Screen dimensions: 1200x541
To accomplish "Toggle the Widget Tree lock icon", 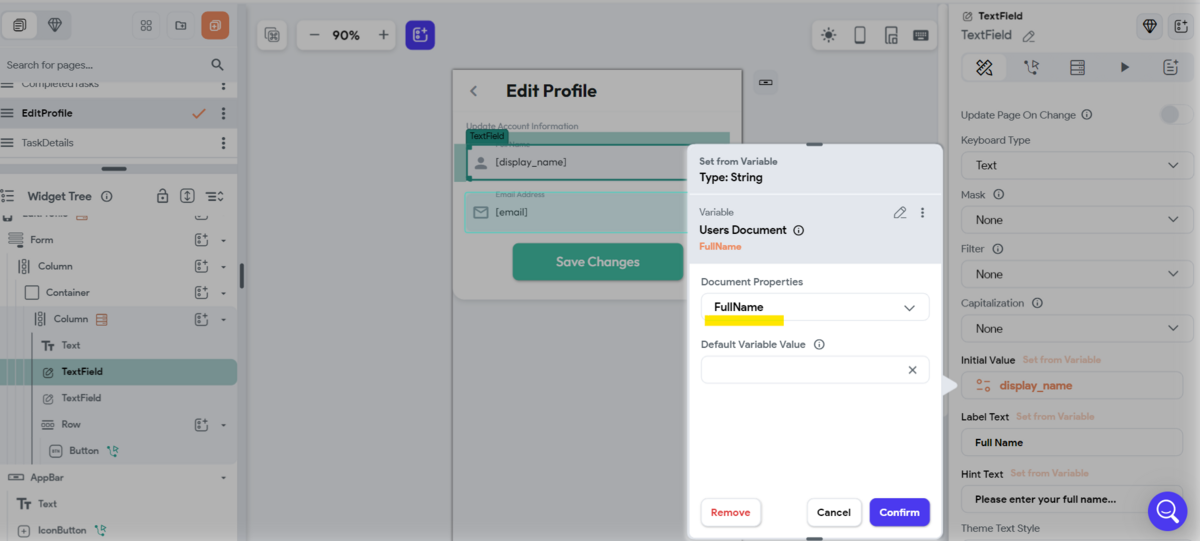I will click(162, 197).
